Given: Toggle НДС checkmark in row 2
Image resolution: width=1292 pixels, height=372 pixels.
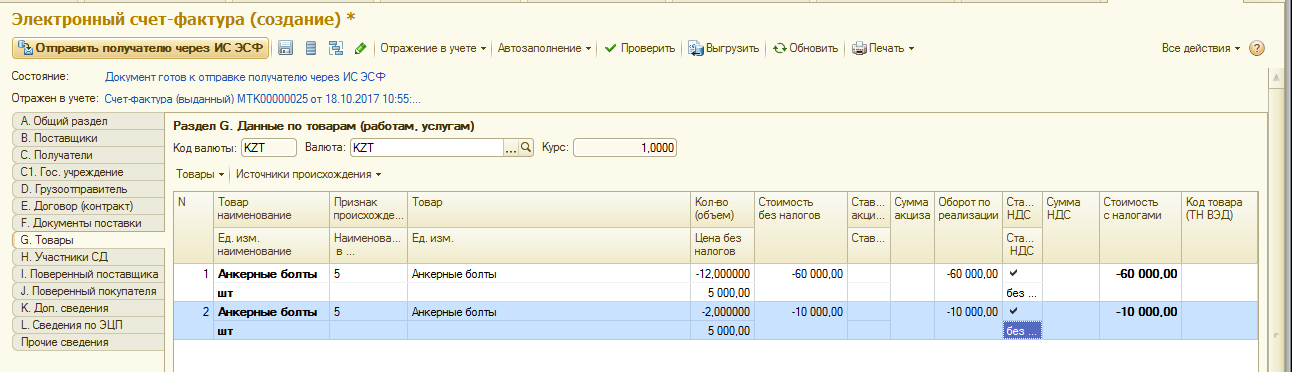Looking at the screenshot, I should pyautogui.click(x=1014, y=311).
